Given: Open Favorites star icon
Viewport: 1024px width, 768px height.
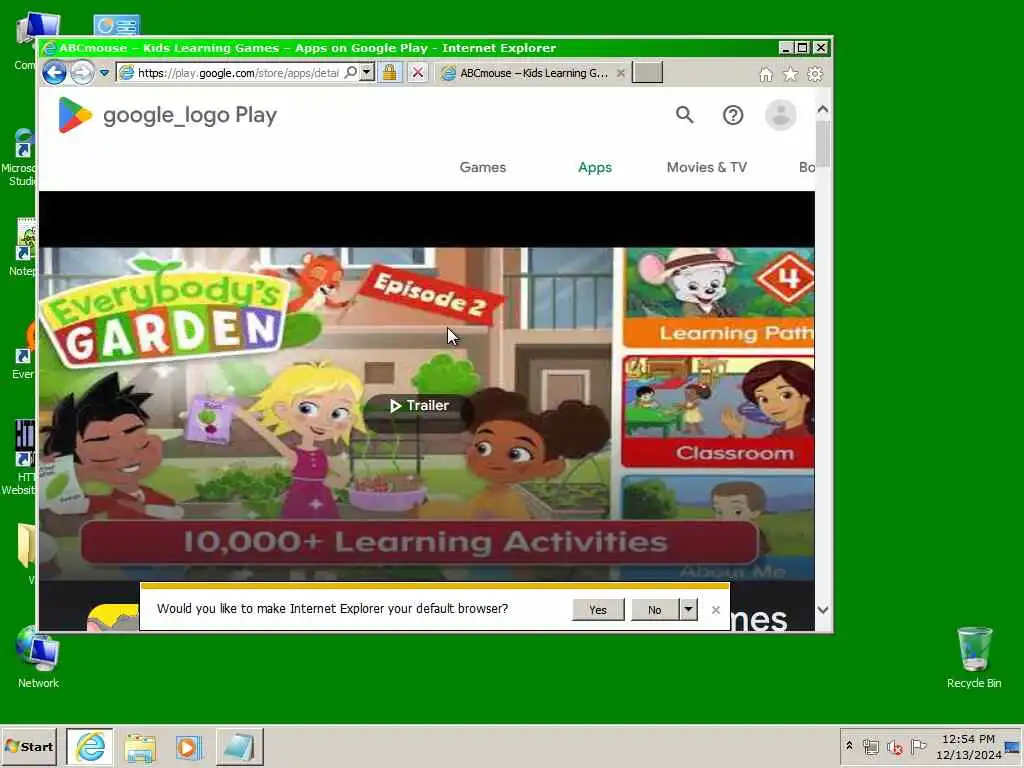Looking at the screenshot, I should [x=790, y=74].
